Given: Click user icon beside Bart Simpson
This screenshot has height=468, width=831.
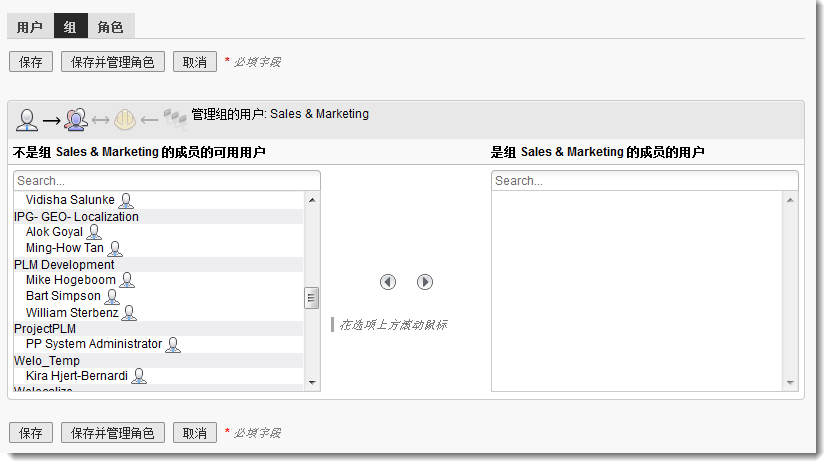Looking at the screenshot, I should (x=112, y=297).
